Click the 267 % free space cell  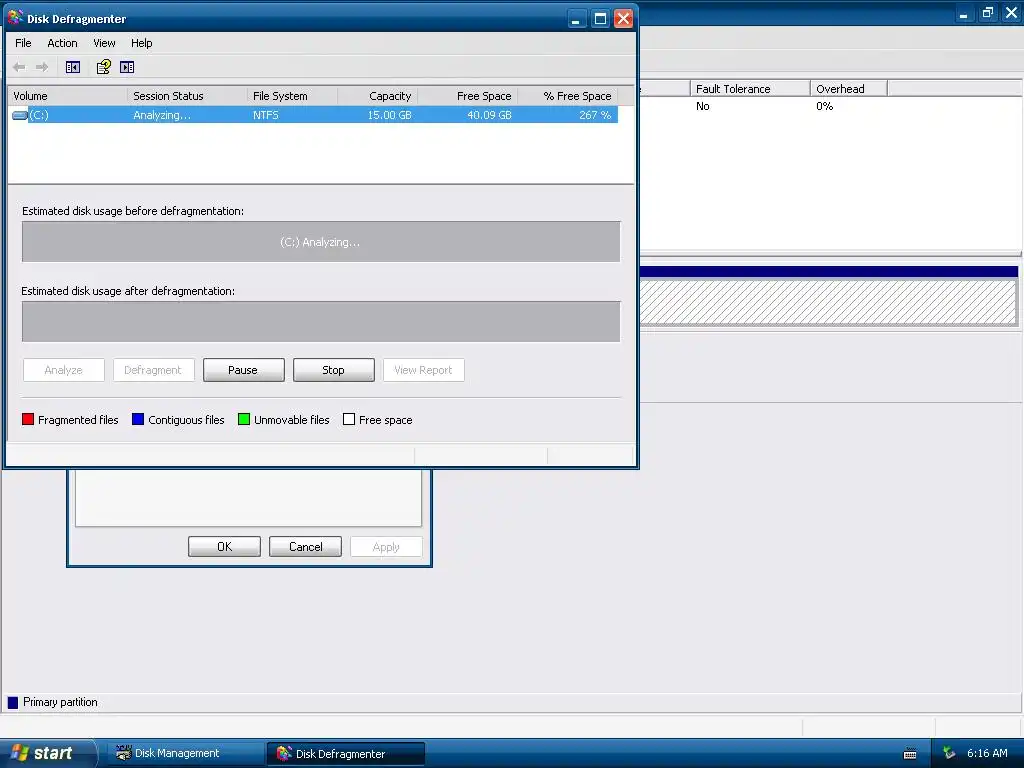click(x=595, y=115)
